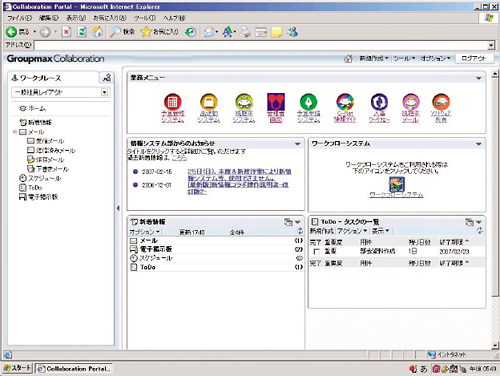This screenshot has height=376, width=500.
Task: Click the ログアウト button
Action: click(x=473, y=58)
